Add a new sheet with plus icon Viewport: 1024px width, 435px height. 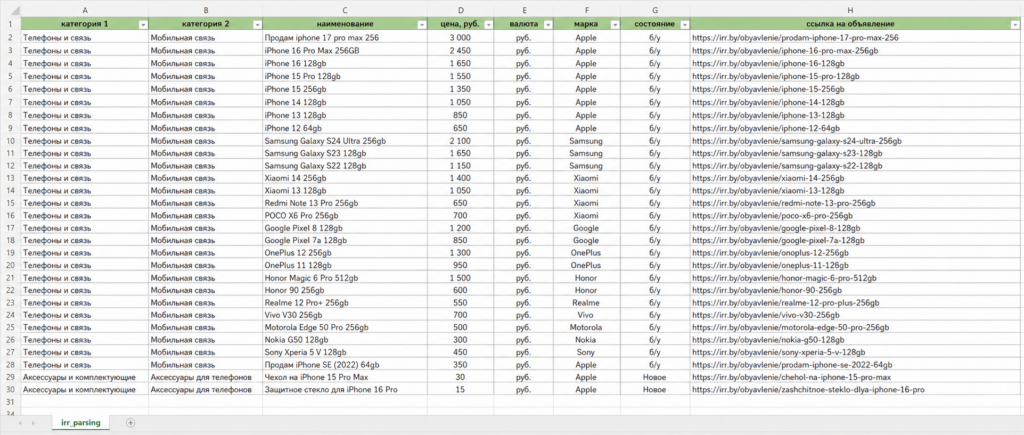click(131, 423)
